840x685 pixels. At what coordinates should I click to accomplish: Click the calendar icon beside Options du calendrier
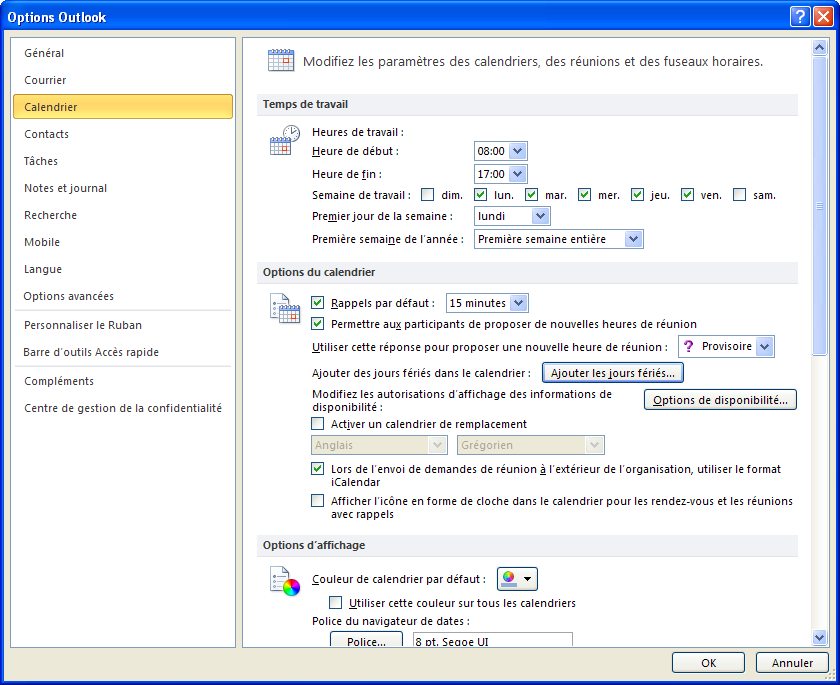pos(284,309)
